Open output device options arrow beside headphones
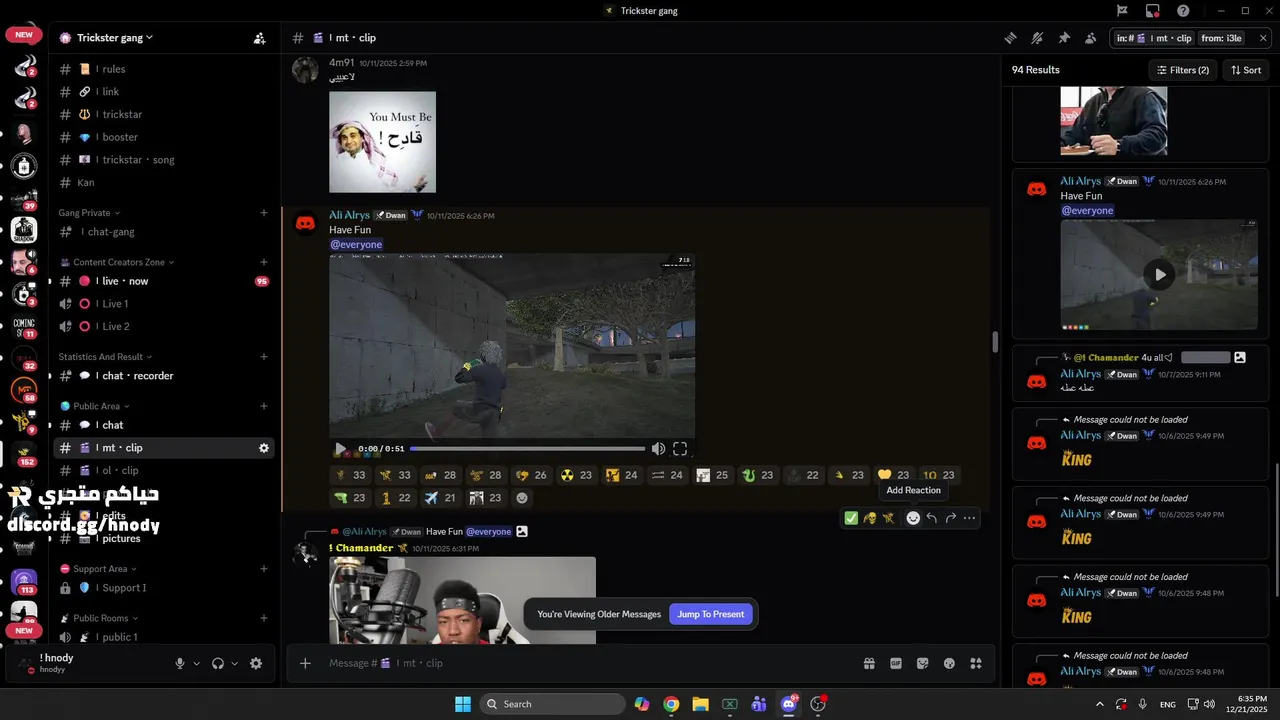Image resolution: width=1280 pixels, height=720 pixels. click(234, 664)
